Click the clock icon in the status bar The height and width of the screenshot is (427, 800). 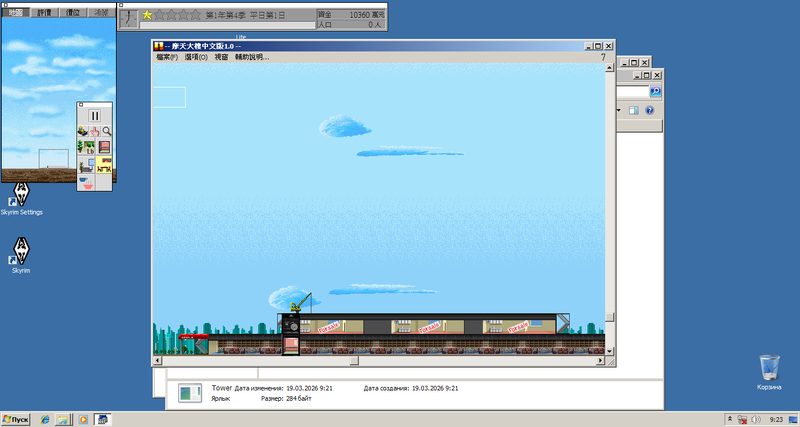(129, 19)
